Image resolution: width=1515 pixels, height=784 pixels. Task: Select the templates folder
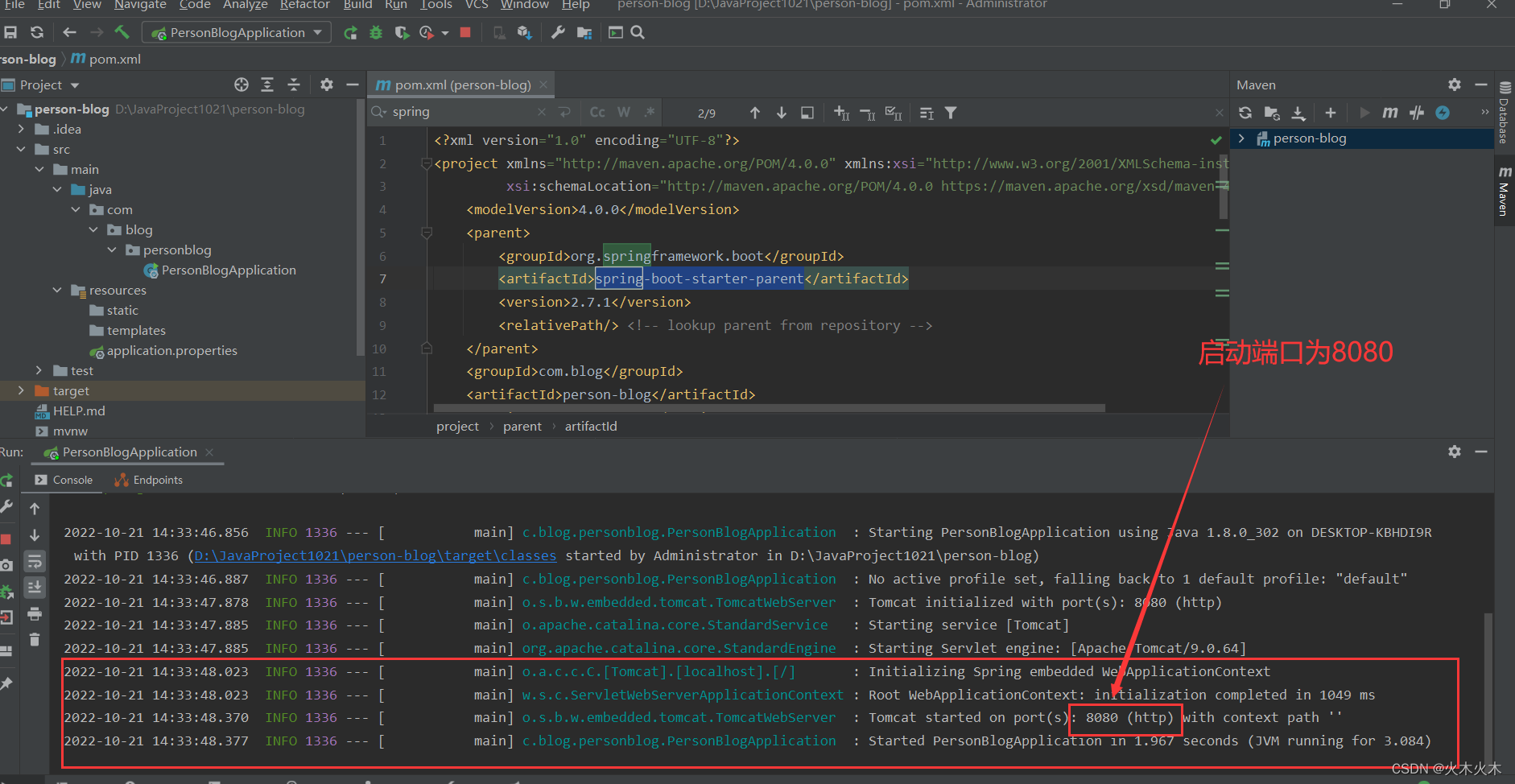coord(136,330)
